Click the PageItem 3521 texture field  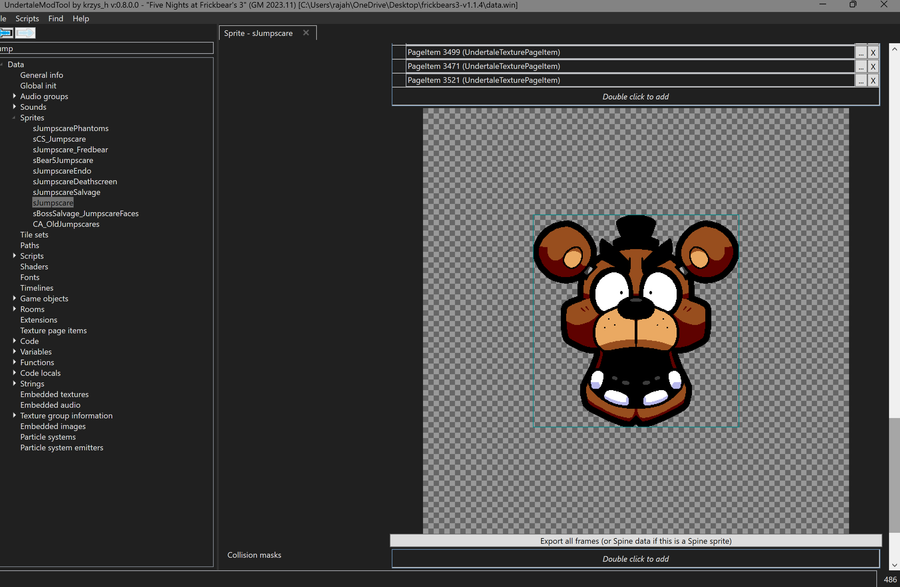click(630, 80)
